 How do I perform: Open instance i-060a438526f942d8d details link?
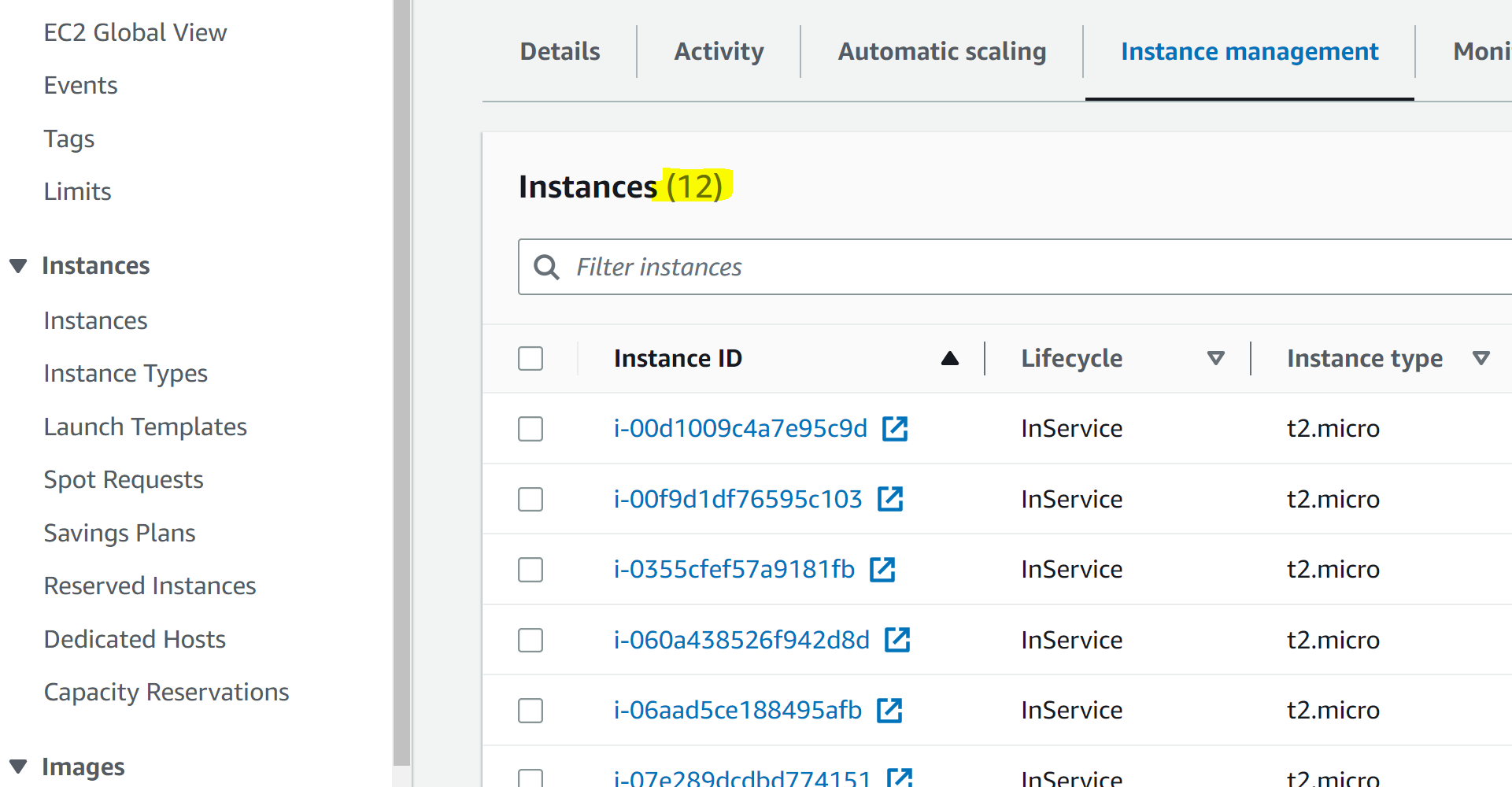(741, 640)
